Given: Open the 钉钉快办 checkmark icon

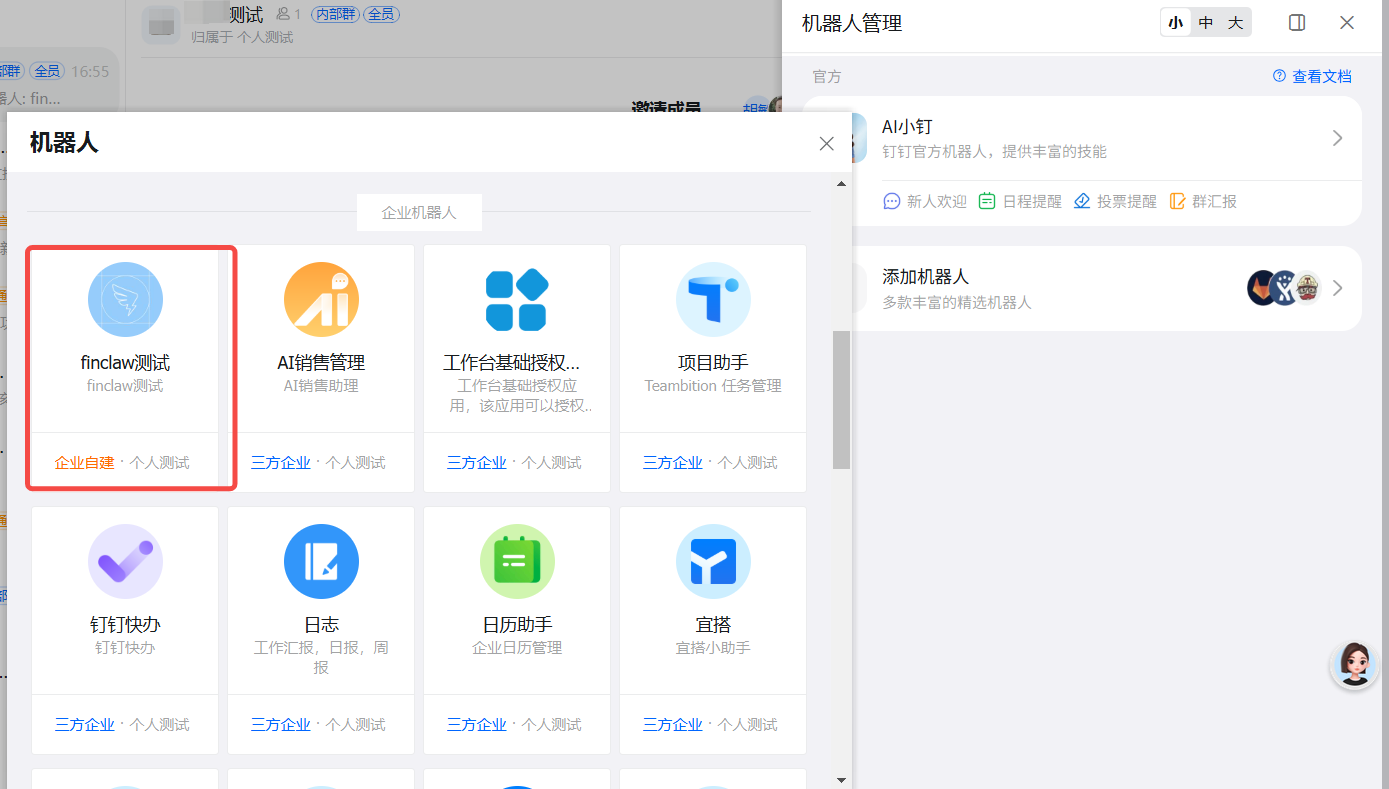Looking at the screenshot, I should [125, 561].
